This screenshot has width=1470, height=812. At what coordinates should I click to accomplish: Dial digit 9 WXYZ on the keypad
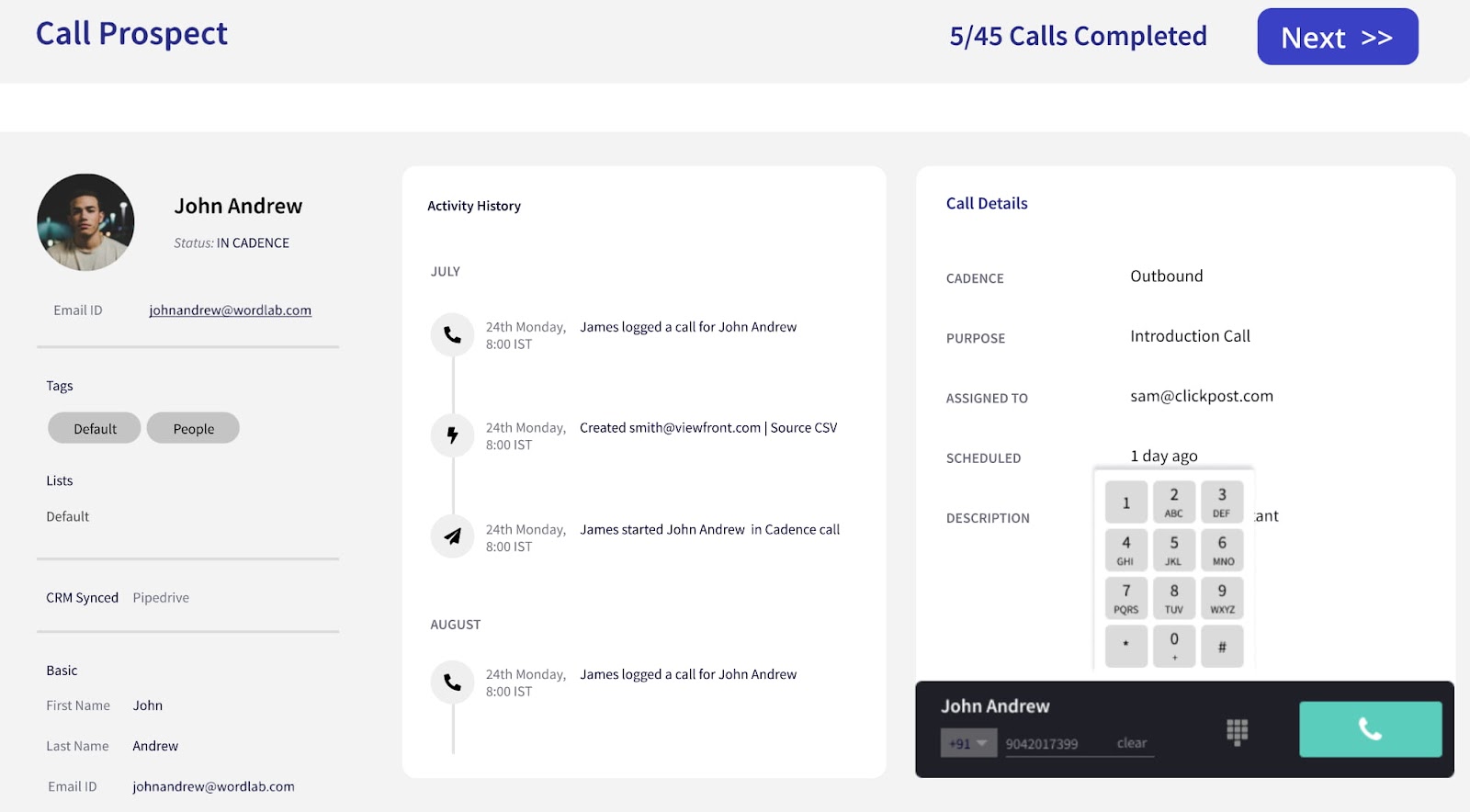1222,598
